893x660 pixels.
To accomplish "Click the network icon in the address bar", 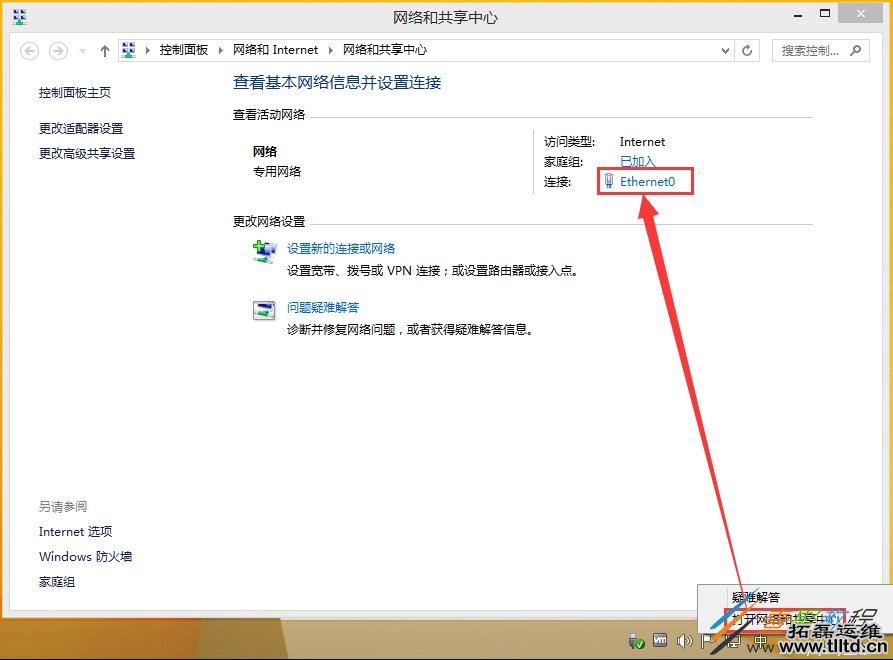I will click(127, 49).
